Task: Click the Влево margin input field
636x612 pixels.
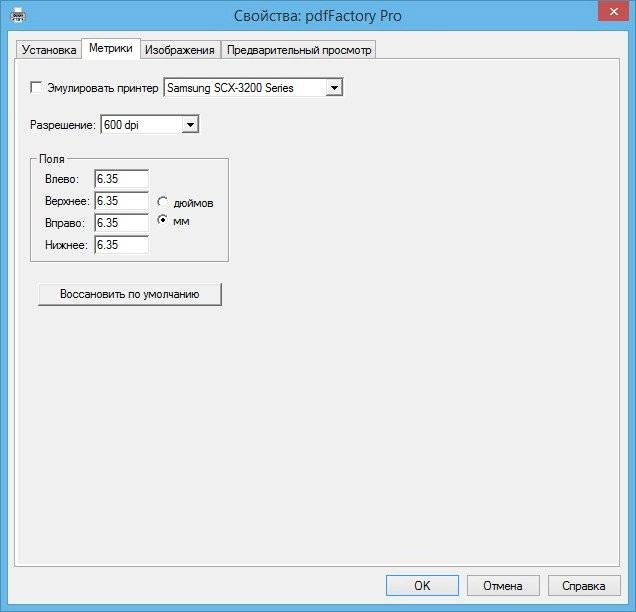Action: [x=122, y=179]
